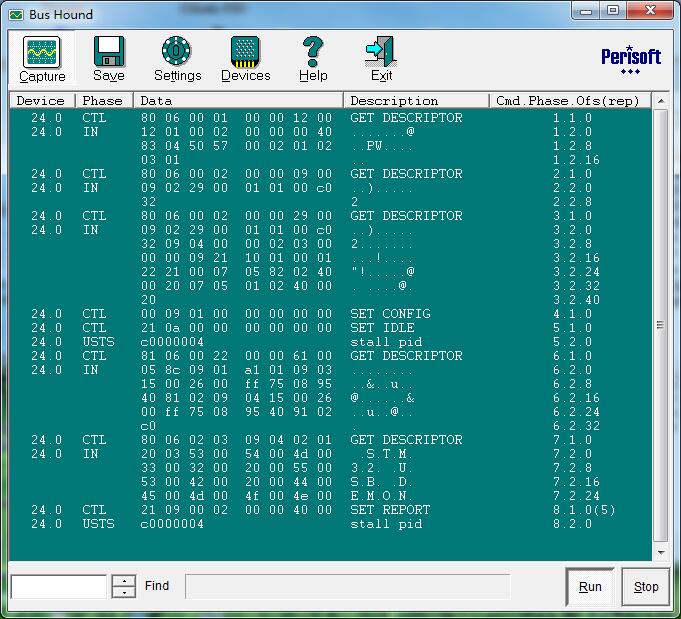
Task: Click data bytes starting 21 0a 00 00
Action: (236, 328)
